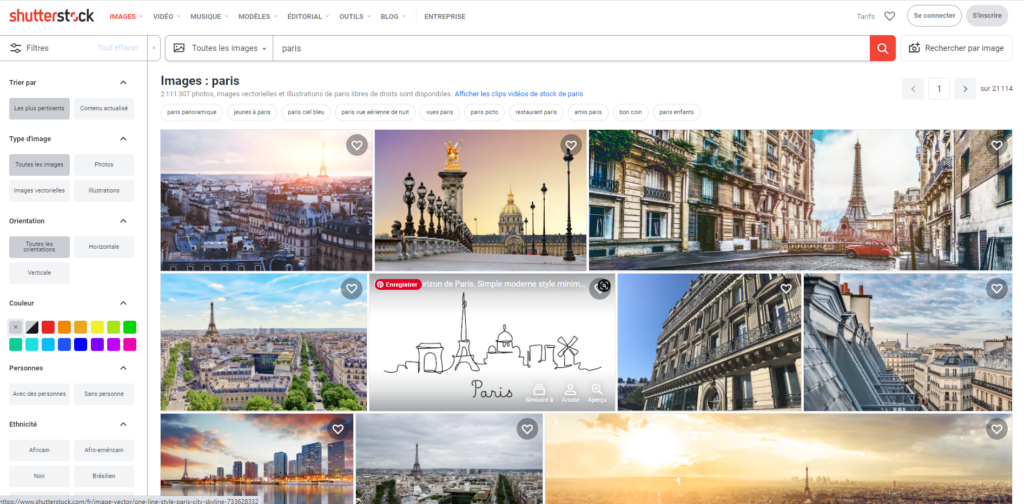This screenshot has width=1024, height=504.
Task: Select the Africain ethnicity filter
Action: tap(39, 450)
